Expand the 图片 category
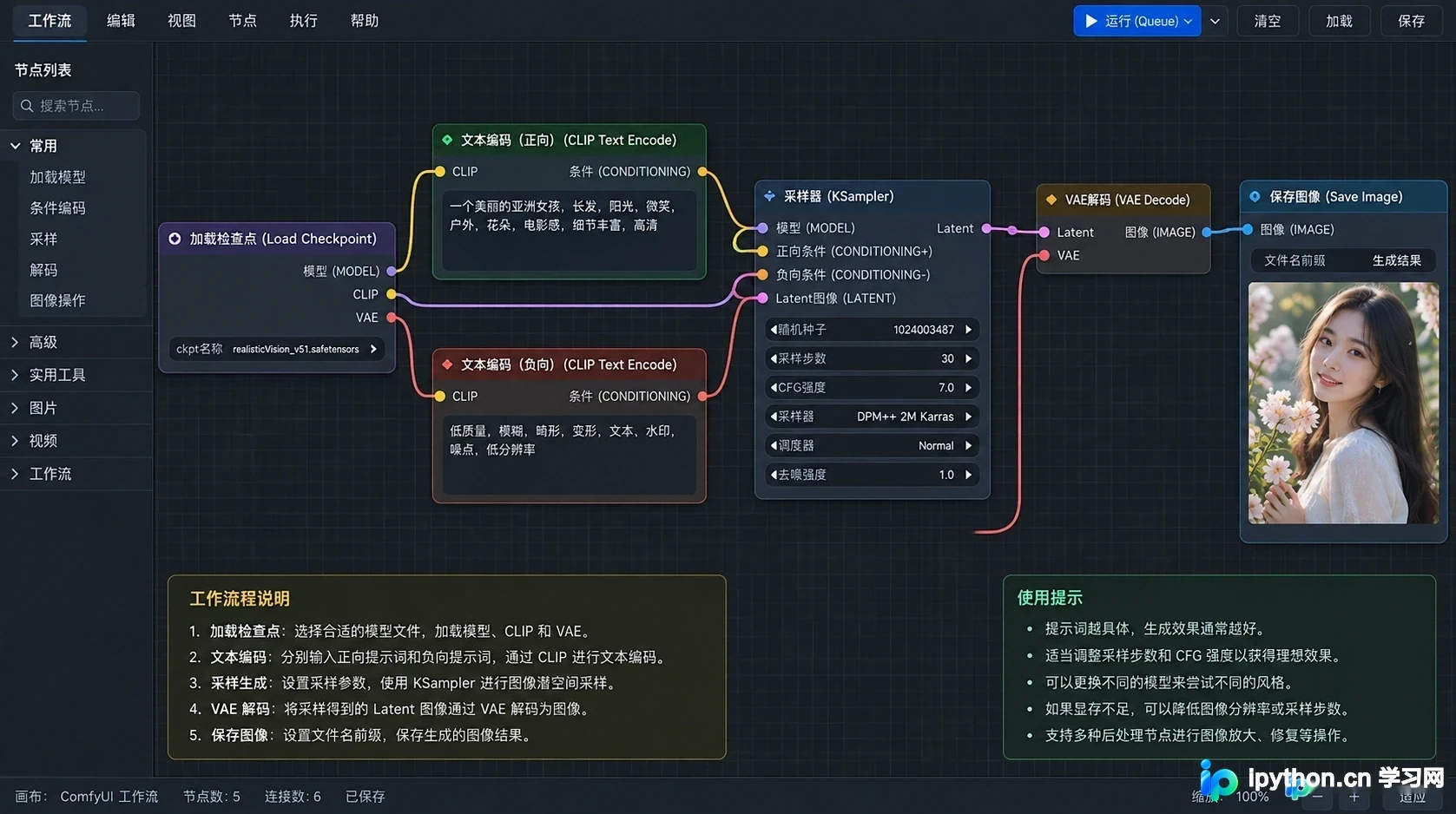This screenshot has width=1456, height=814. [x=15, y=408]
